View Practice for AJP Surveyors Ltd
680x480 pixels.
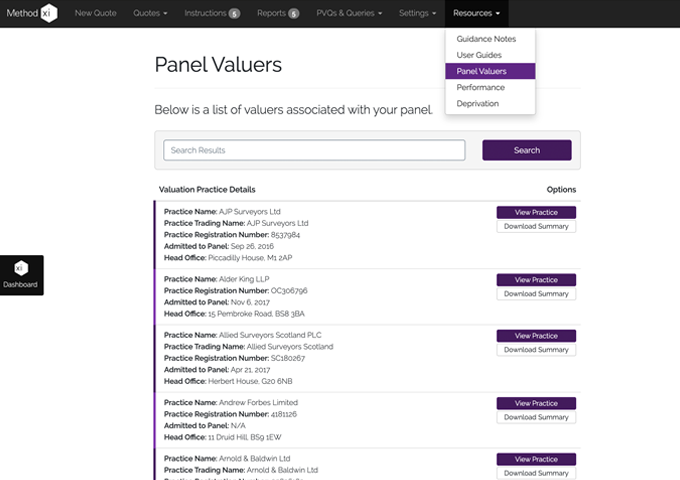pyautogui.click(x=536, y=212)
